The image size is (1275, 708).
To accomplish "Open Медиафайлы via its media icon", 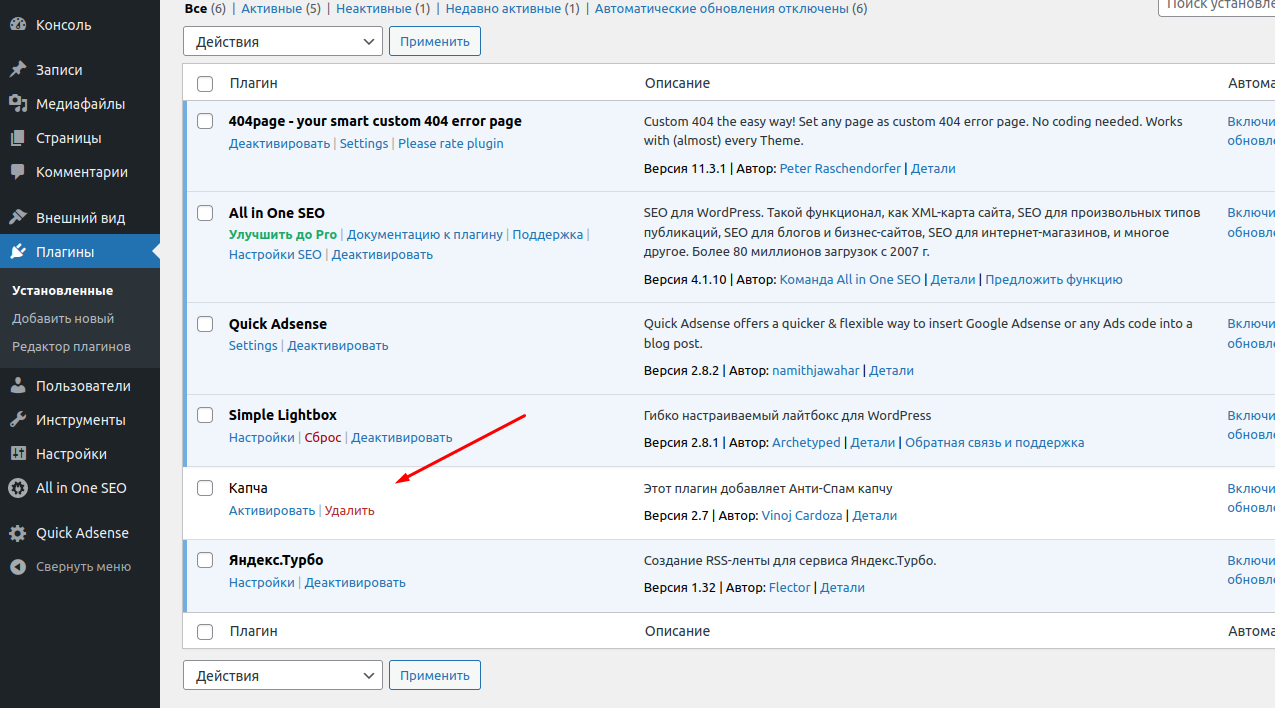I will (17, 104).
